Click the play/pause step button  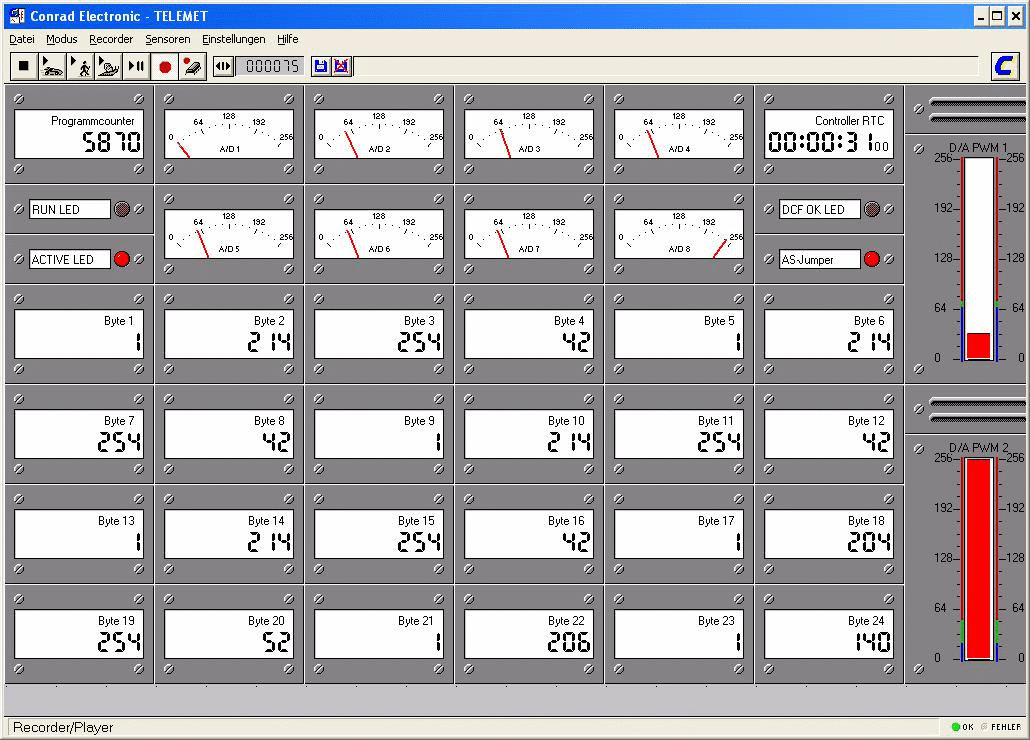[136, 66]
